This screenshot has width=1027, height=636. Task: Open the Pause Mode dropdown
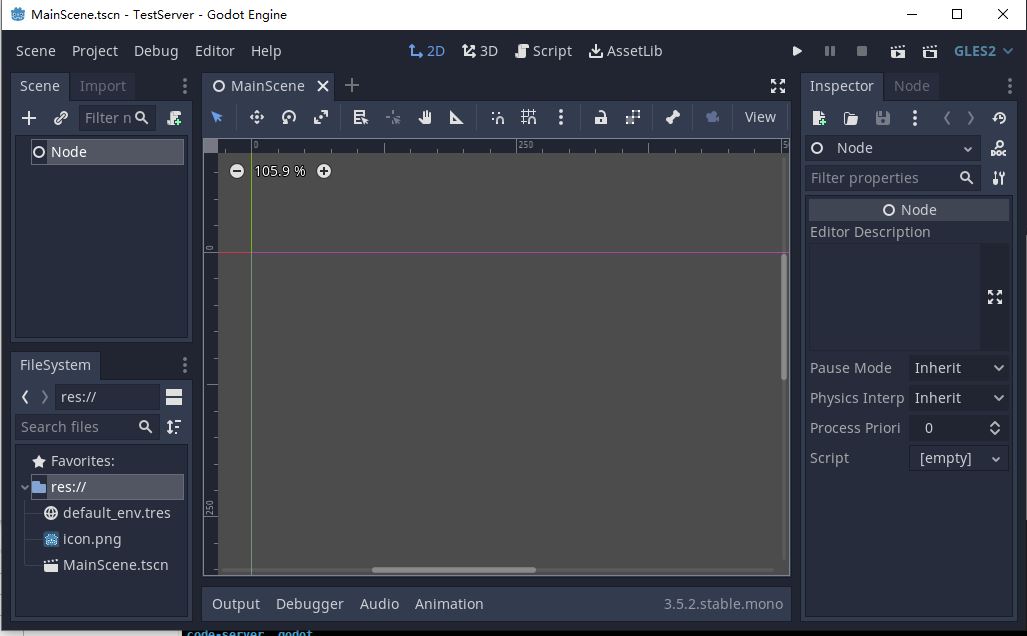click(x=958, y=368)
